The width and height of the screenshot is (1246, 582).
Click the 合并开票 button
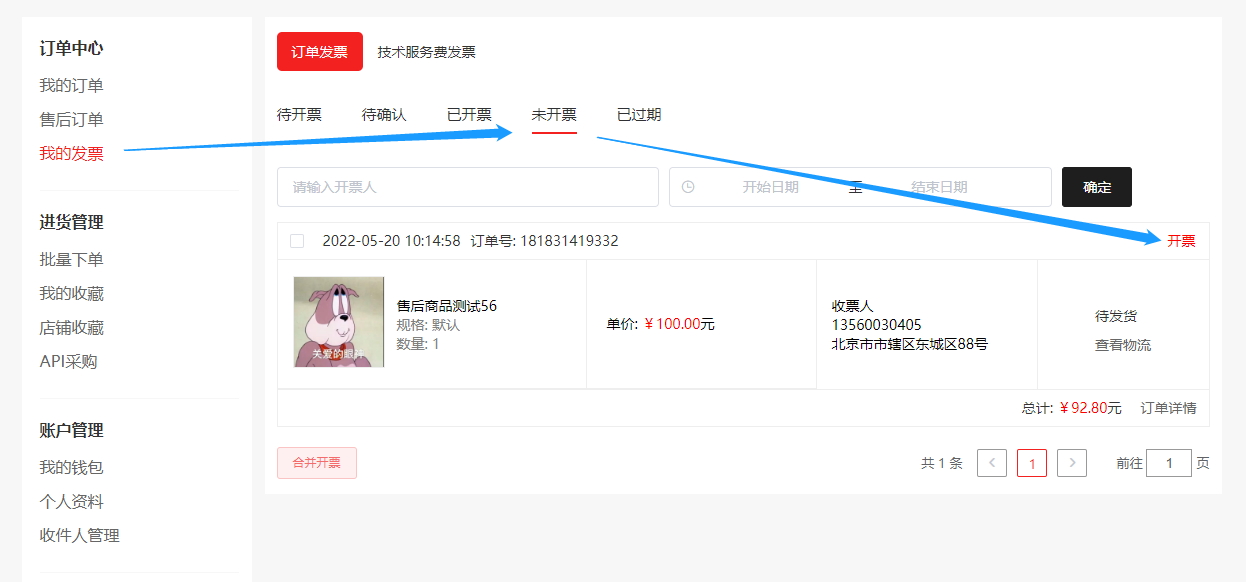pyautogui.click(x=316, y=463)
